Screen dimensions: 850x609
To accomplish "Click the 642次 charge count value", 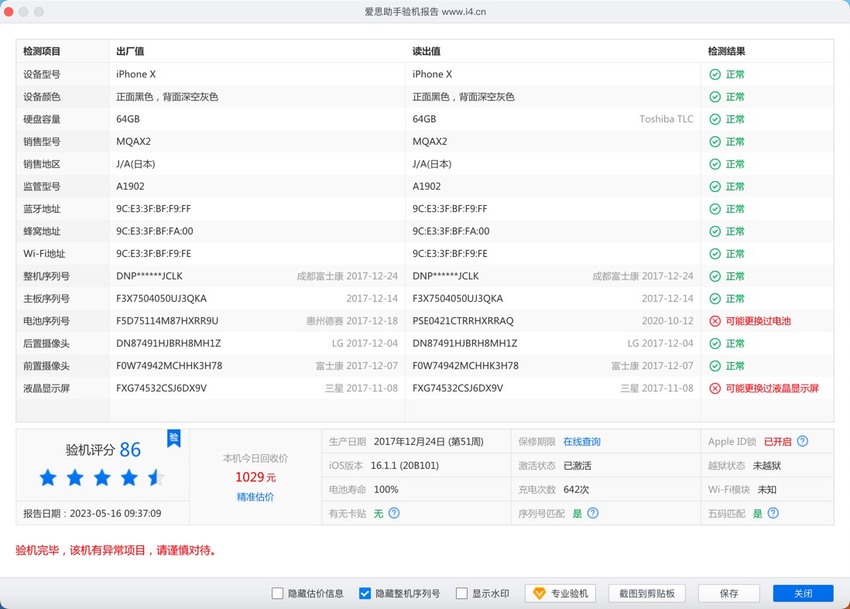I will [x=576, y=489].
